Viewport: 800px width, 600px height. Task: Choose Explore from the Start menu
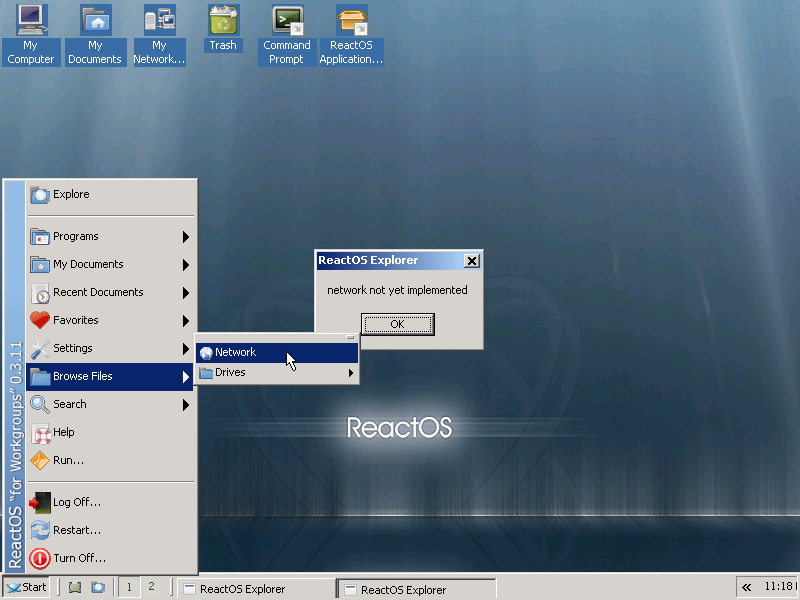coord(111,194)
